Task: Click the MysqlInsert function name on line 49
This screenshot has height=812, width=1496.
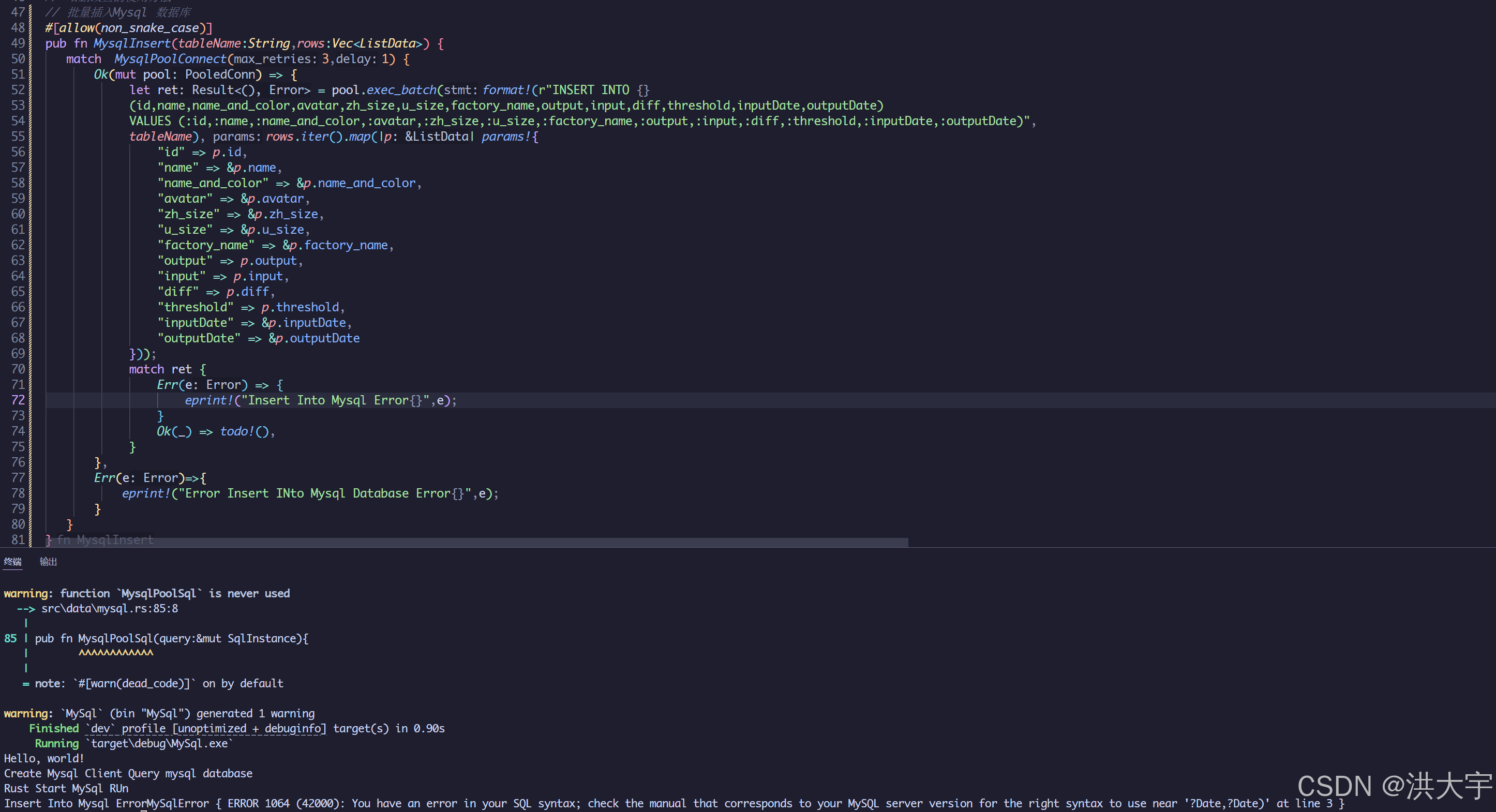Action: click(132, 43)
